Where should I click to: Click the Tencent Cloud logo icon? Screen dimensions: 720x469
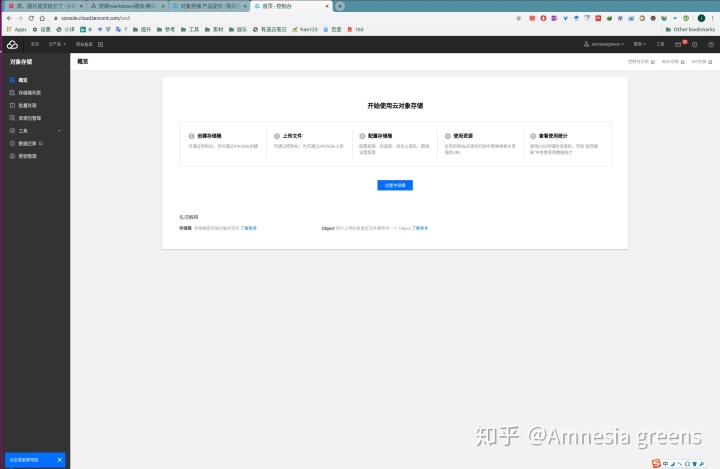[12, 45]
